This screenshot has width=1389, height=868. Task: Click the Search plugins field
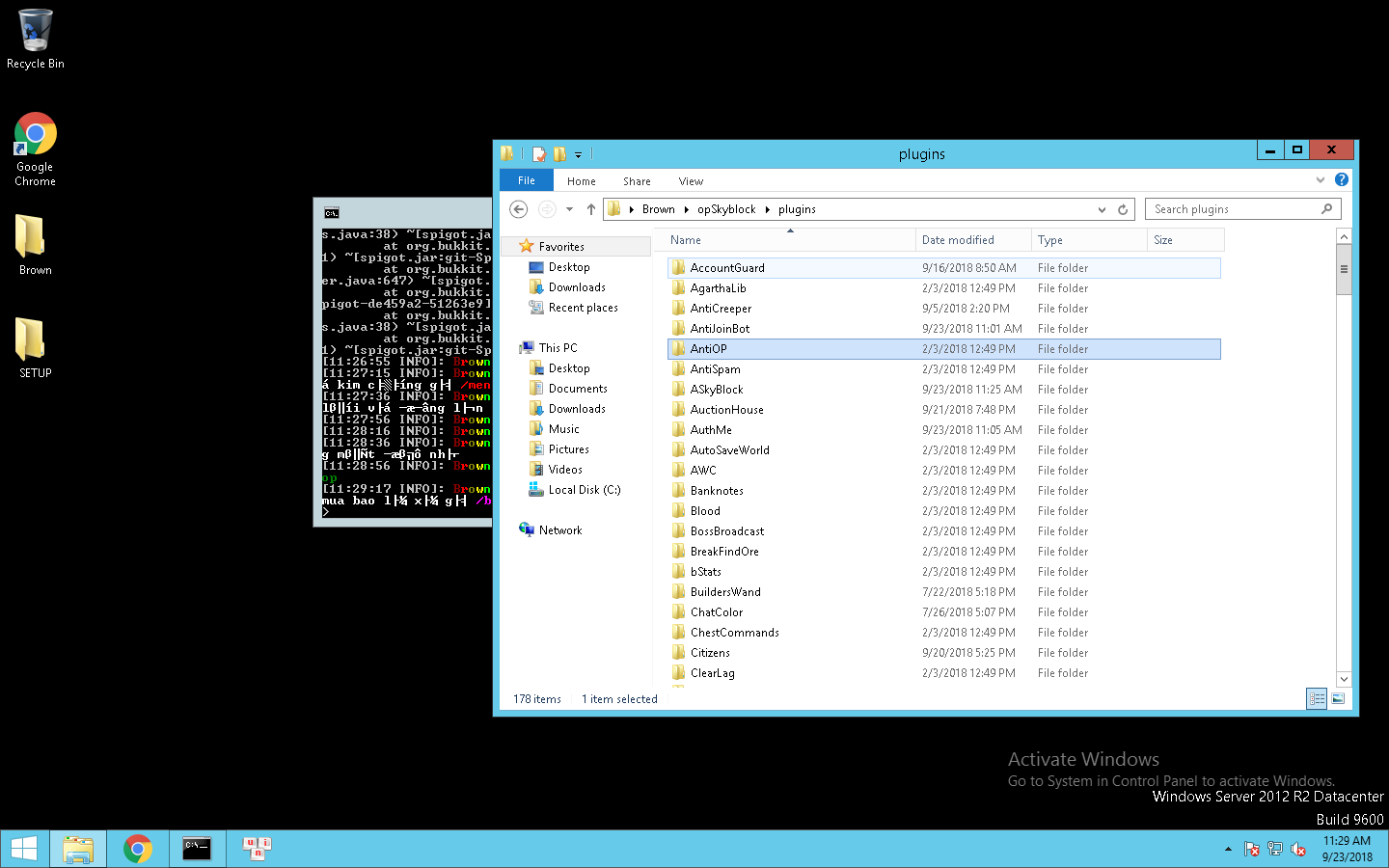[1235, 209]
